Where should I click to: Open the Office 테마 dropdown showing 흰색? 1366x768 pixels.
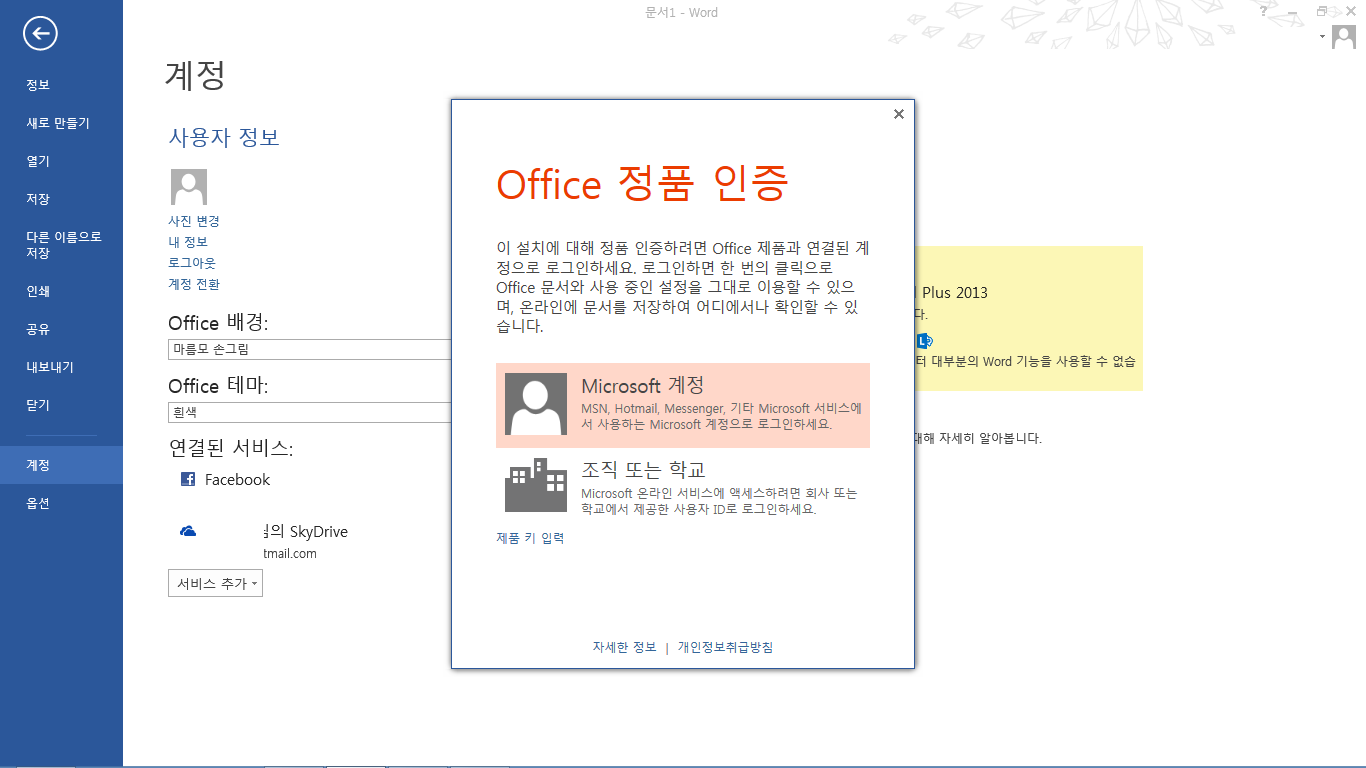click(x=310, y=412)
